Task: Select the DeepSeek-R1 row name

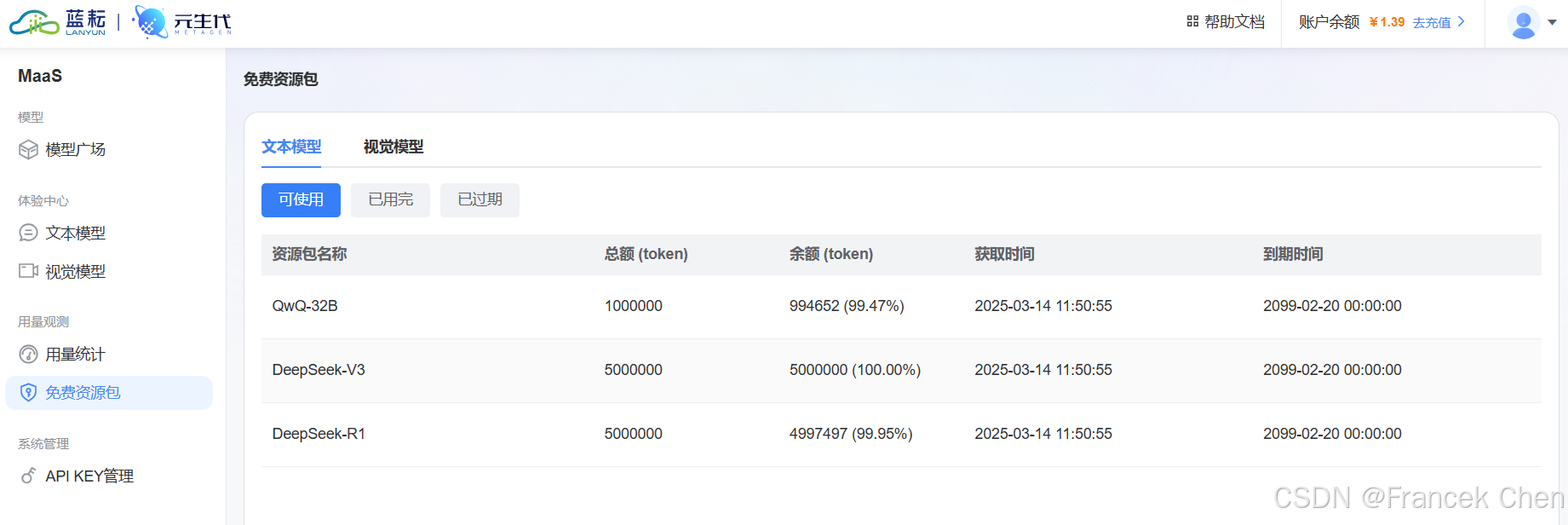Action: (319, 434)
